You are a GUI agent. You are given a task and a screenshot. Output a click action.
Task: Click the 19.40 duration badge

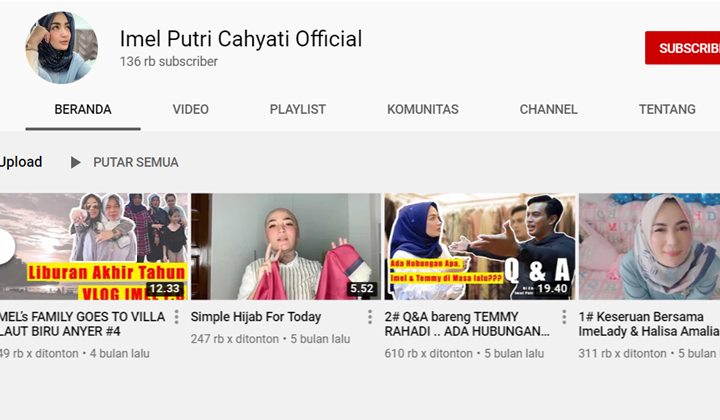click(552, 289)
